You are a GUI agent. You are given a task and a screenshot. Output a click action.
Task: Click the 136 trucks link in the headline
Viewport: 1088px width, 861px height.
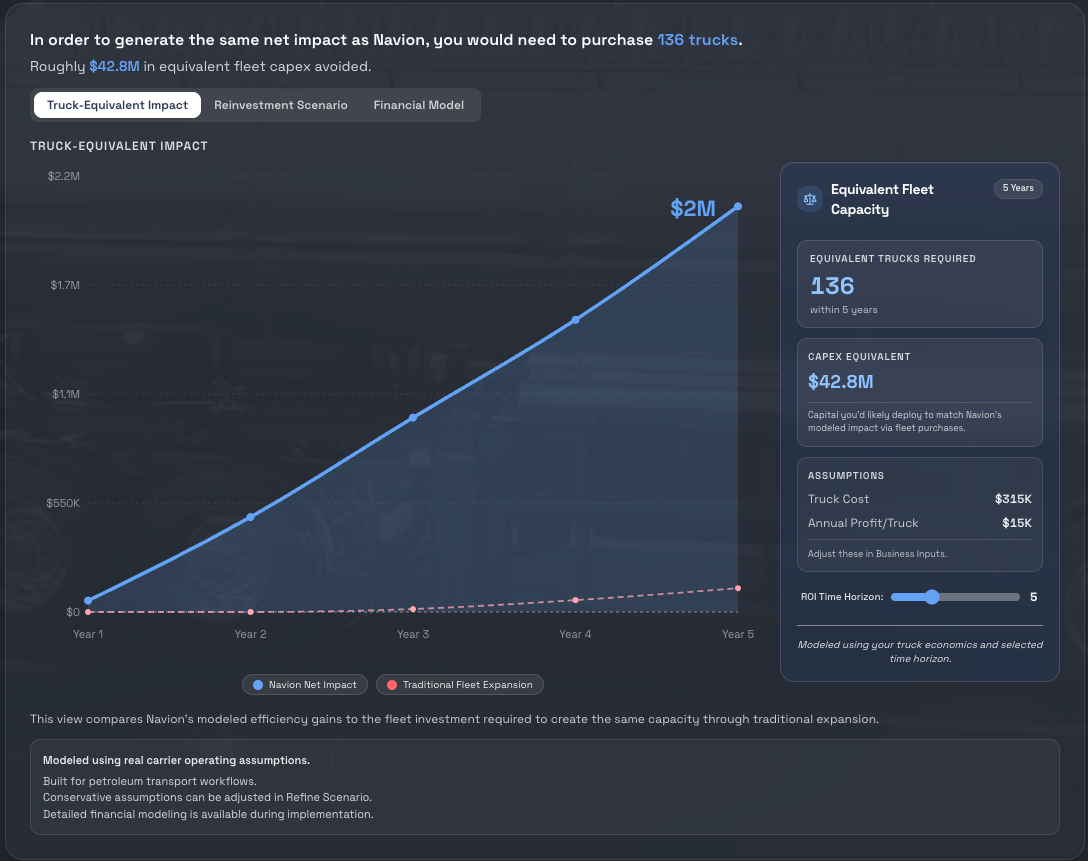tap(697, 40)
